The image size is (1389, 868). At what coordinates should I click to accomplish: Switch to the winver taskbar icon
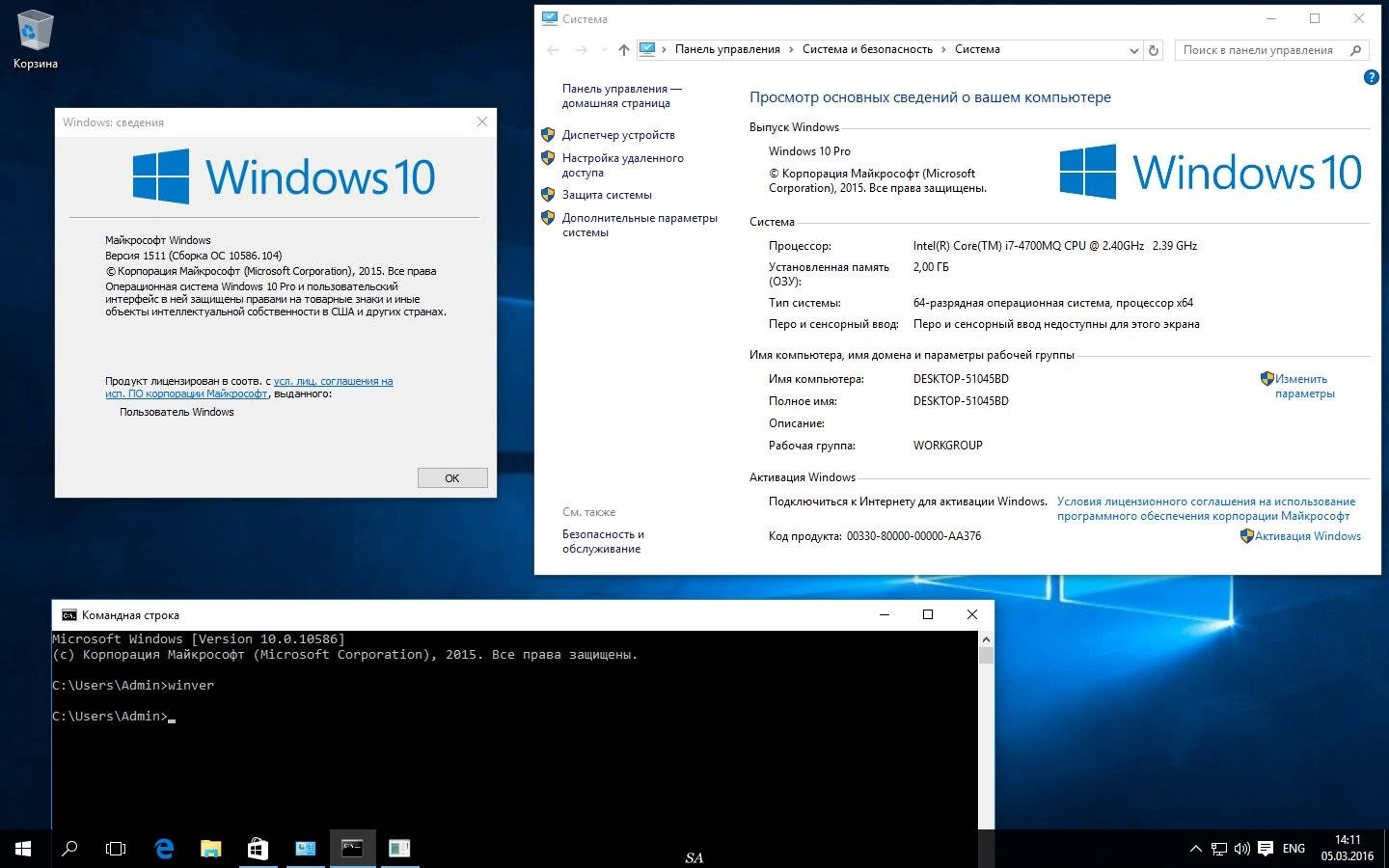tap(399, 849)
